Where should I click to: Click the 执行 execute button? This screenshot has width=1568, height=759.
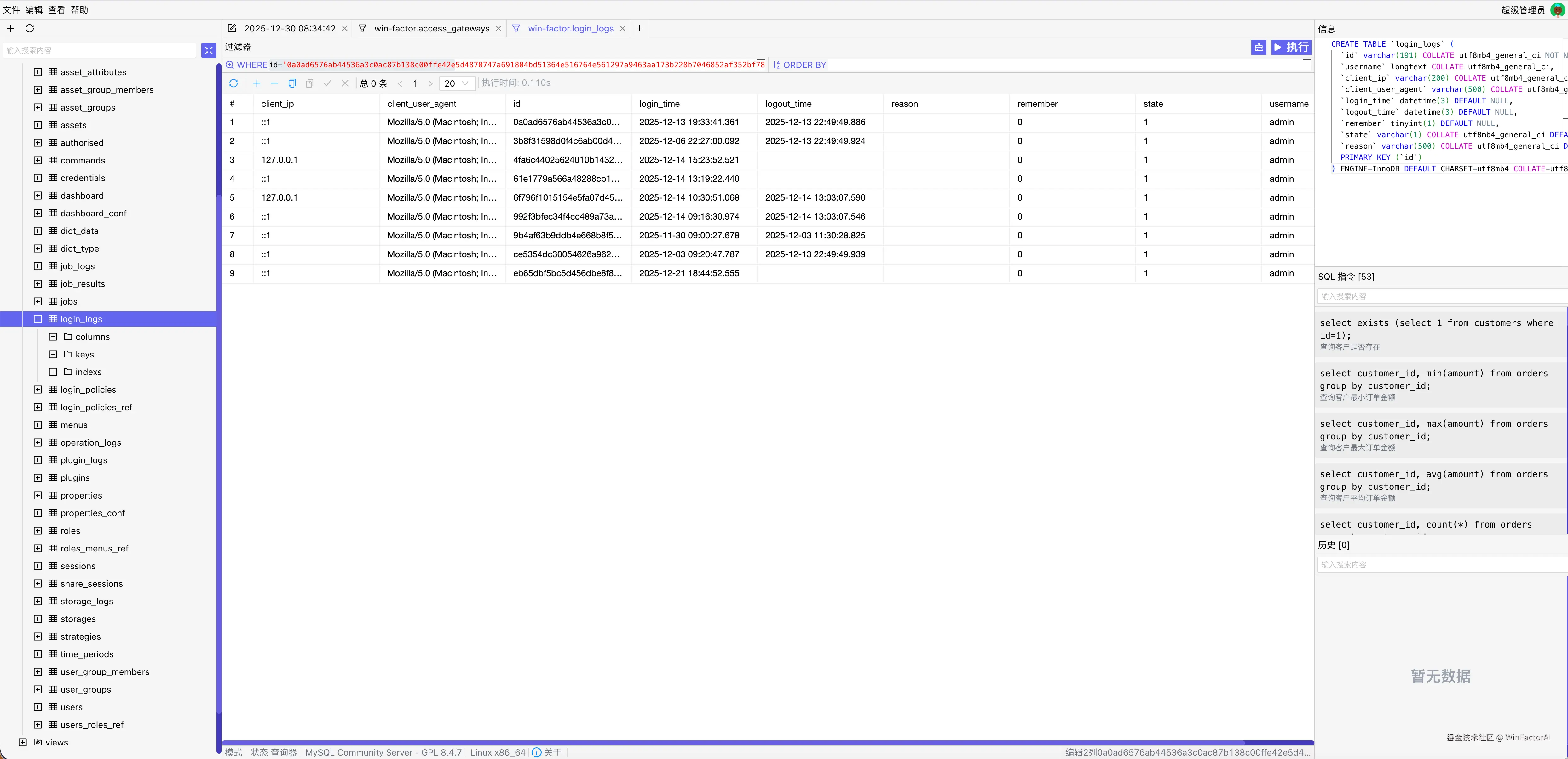(1291, 48)
